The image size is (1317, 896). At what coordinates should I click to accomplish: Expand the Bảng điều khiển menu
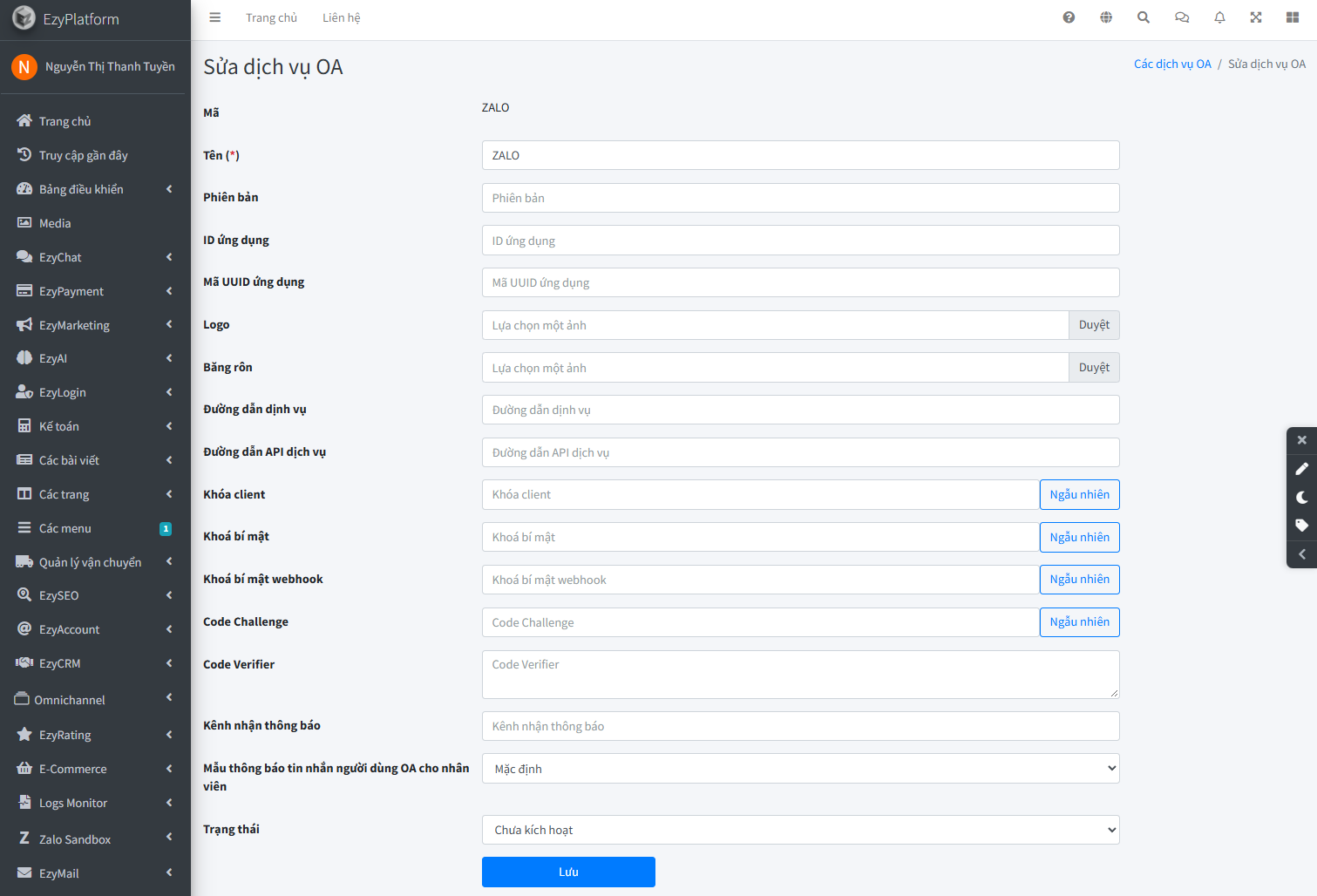coord(95,189)
